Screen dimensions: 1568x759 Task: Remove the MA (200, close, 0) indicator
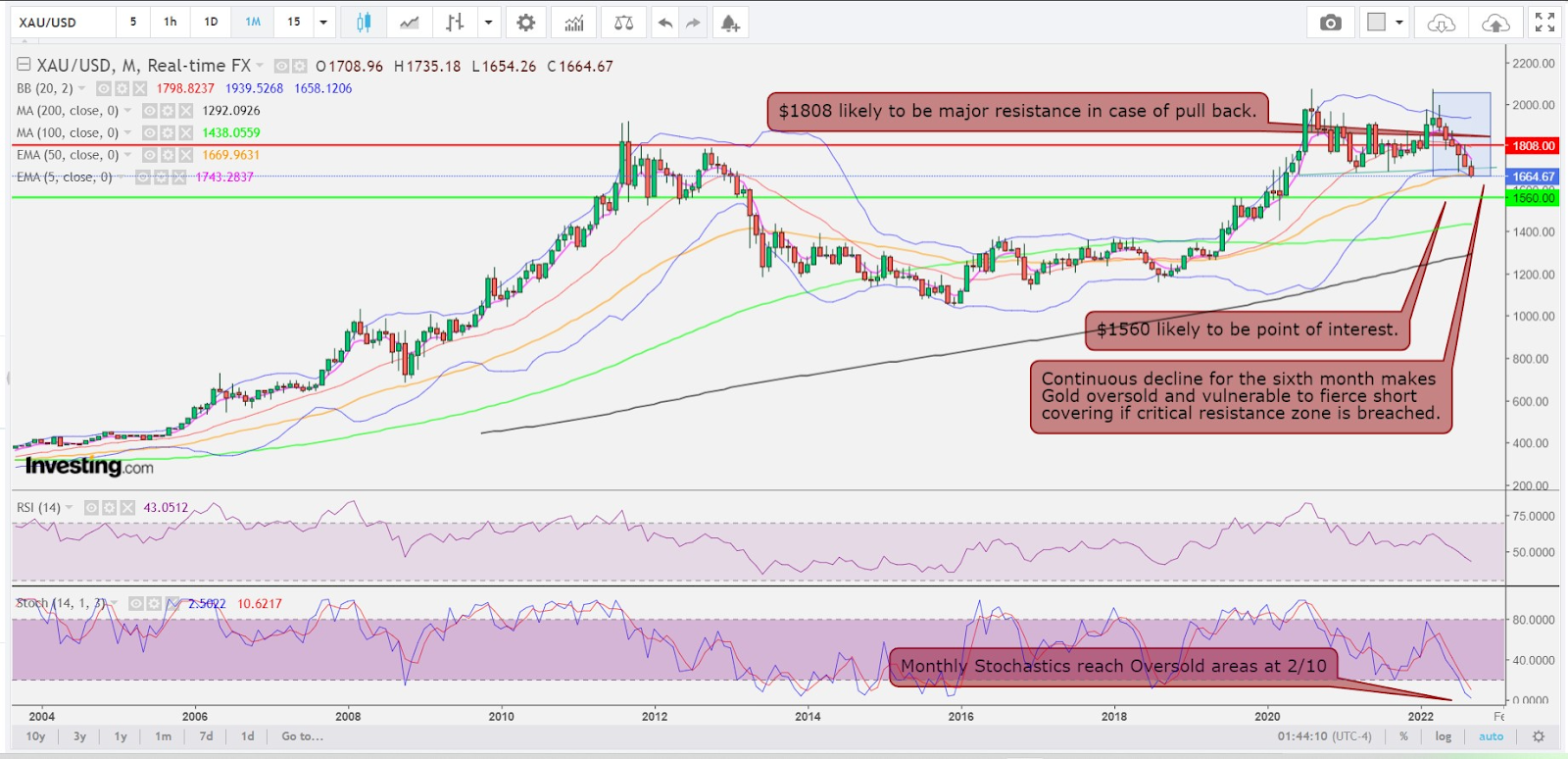coord(186,111)
